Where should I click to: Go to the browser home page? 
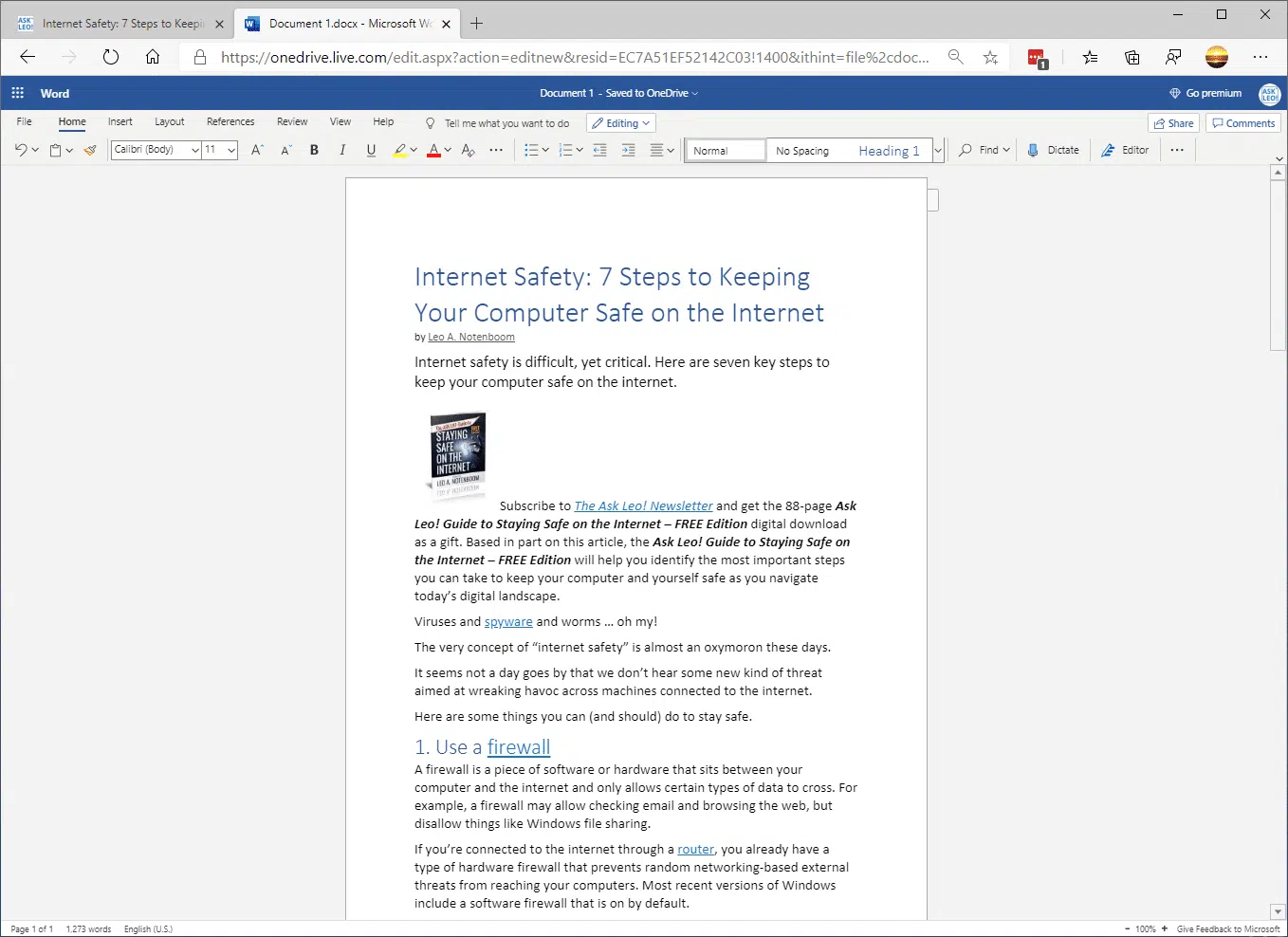pos(153,57)
